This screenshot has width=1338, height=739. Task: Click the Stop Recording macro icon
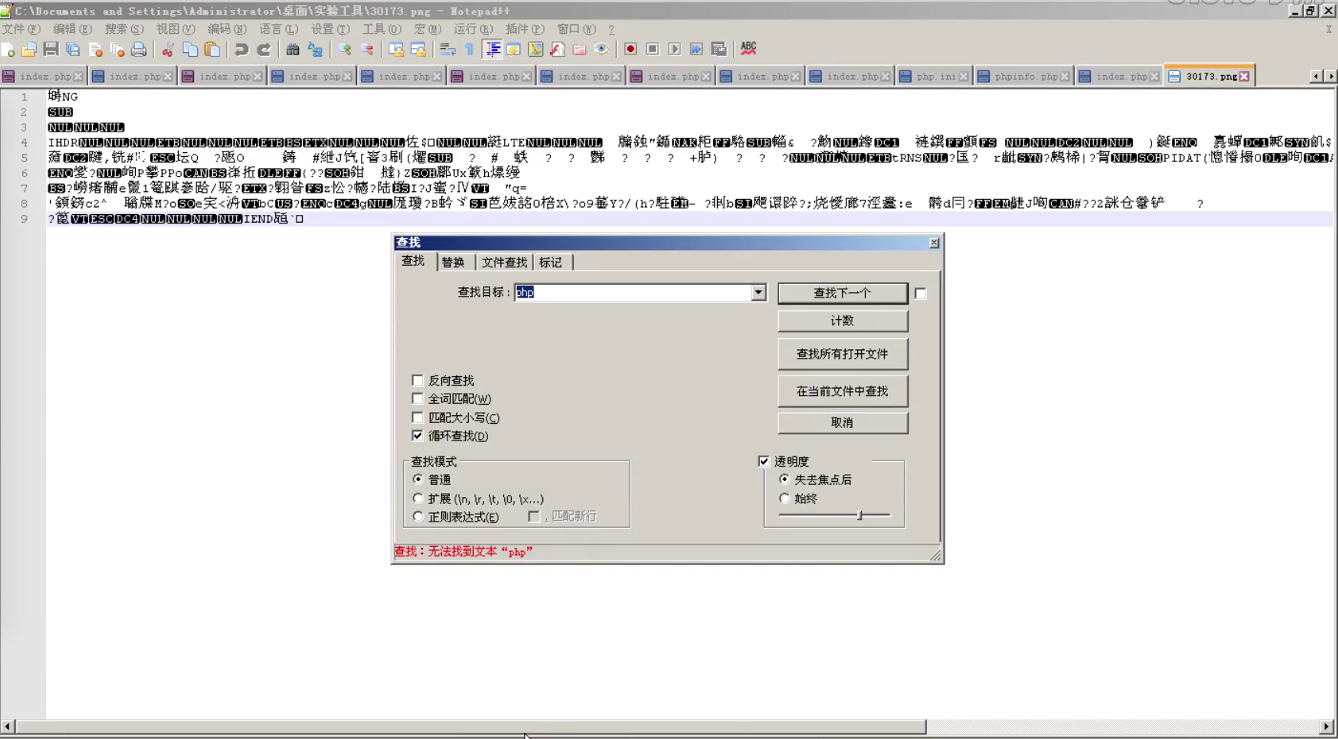point(652,49)
